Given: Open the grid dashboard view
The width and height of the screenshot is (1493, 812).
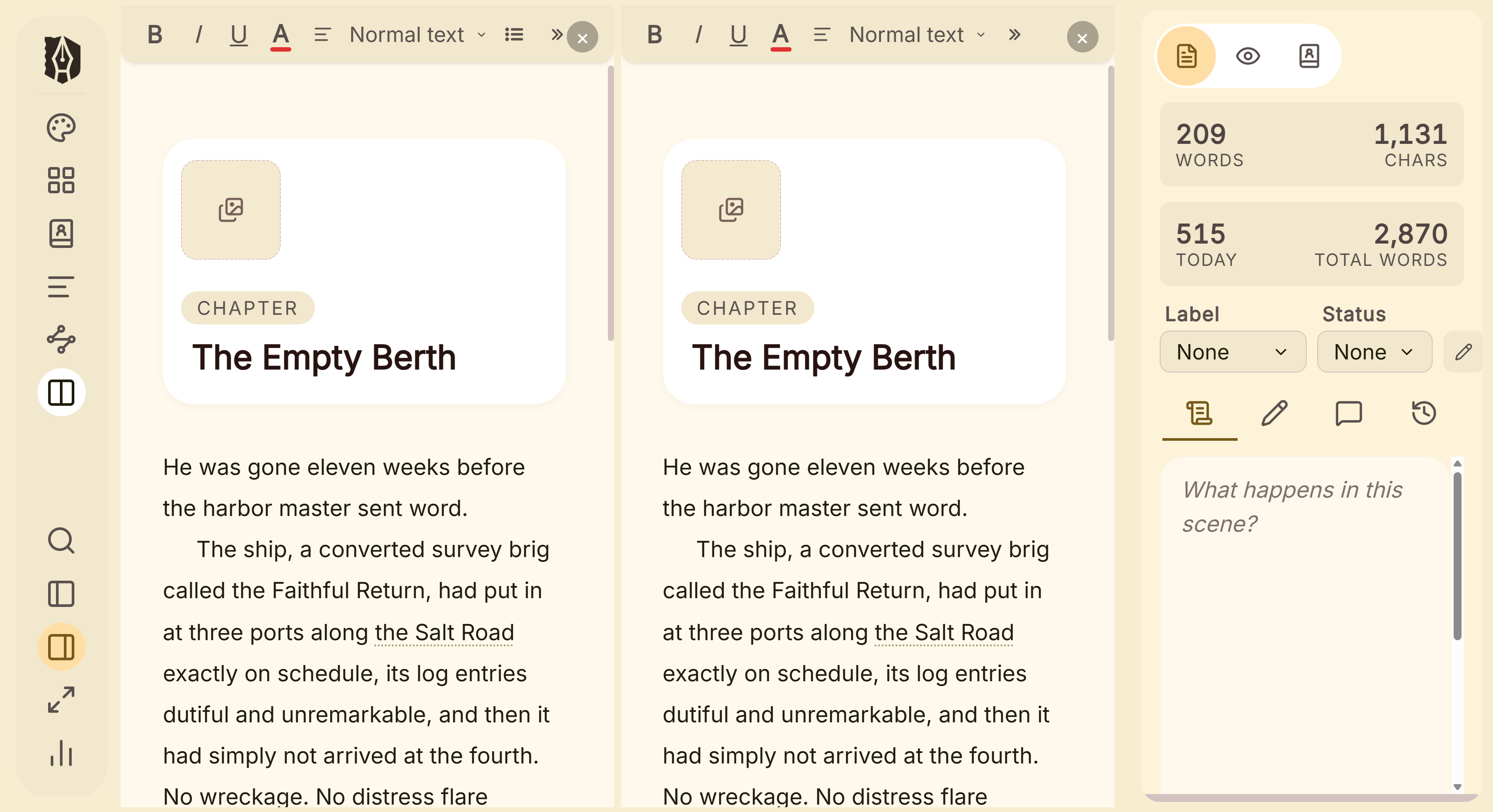Looking at the screenshot, I should click(x=61, y=180).
